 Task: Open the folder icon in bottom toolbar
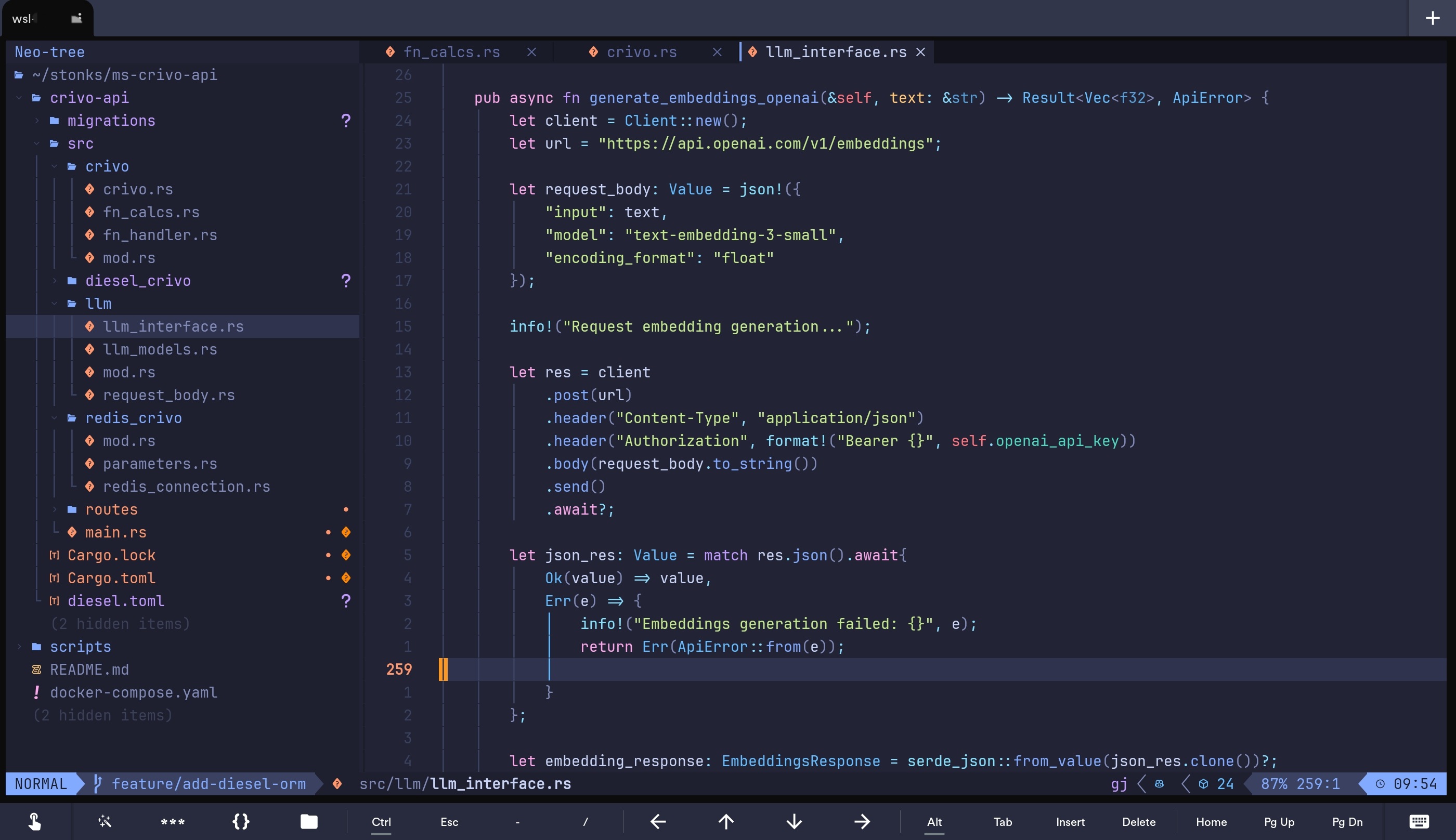[x=309, y=821]
